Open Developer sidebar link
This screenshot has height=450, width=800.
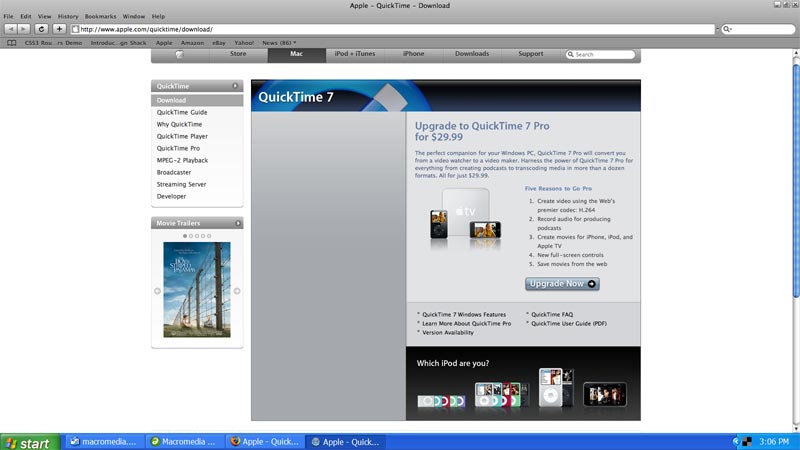[171, 196]
